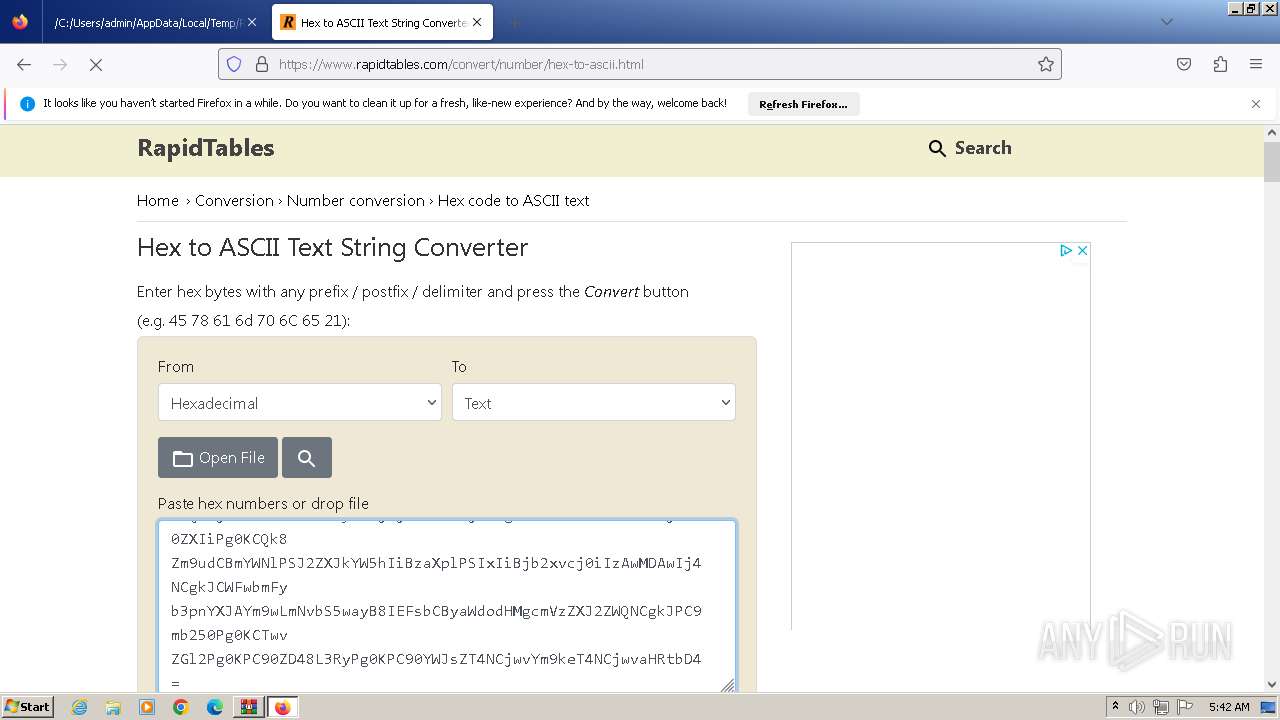This screenshot has height=720, width=1280.
Task: Go to Home breadcrumb link
Action: point(158,200)
